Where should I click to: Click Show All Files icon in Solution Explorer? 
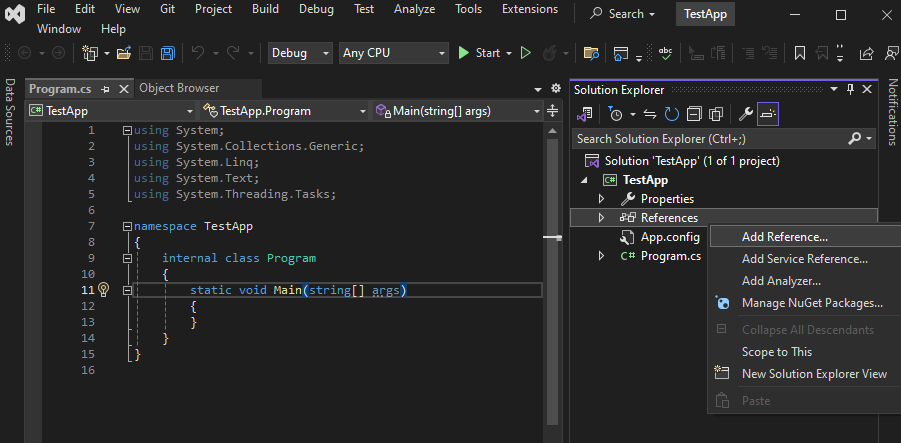716,114
